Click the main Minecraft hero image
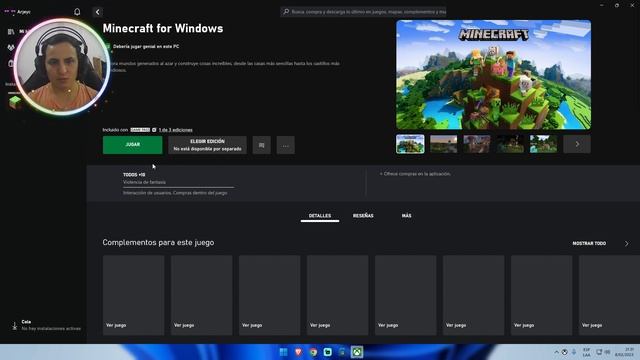 (493, 75)
